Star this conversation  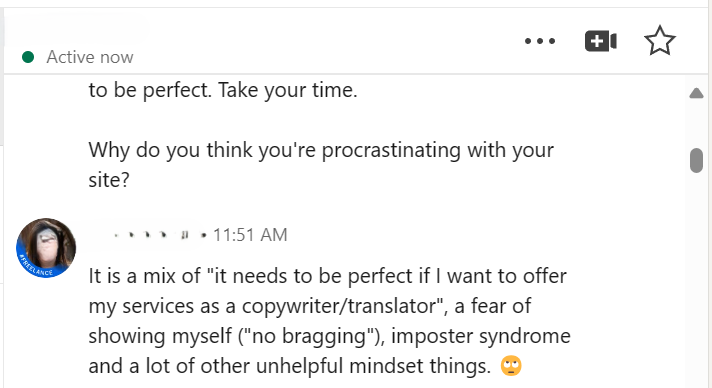660,41
